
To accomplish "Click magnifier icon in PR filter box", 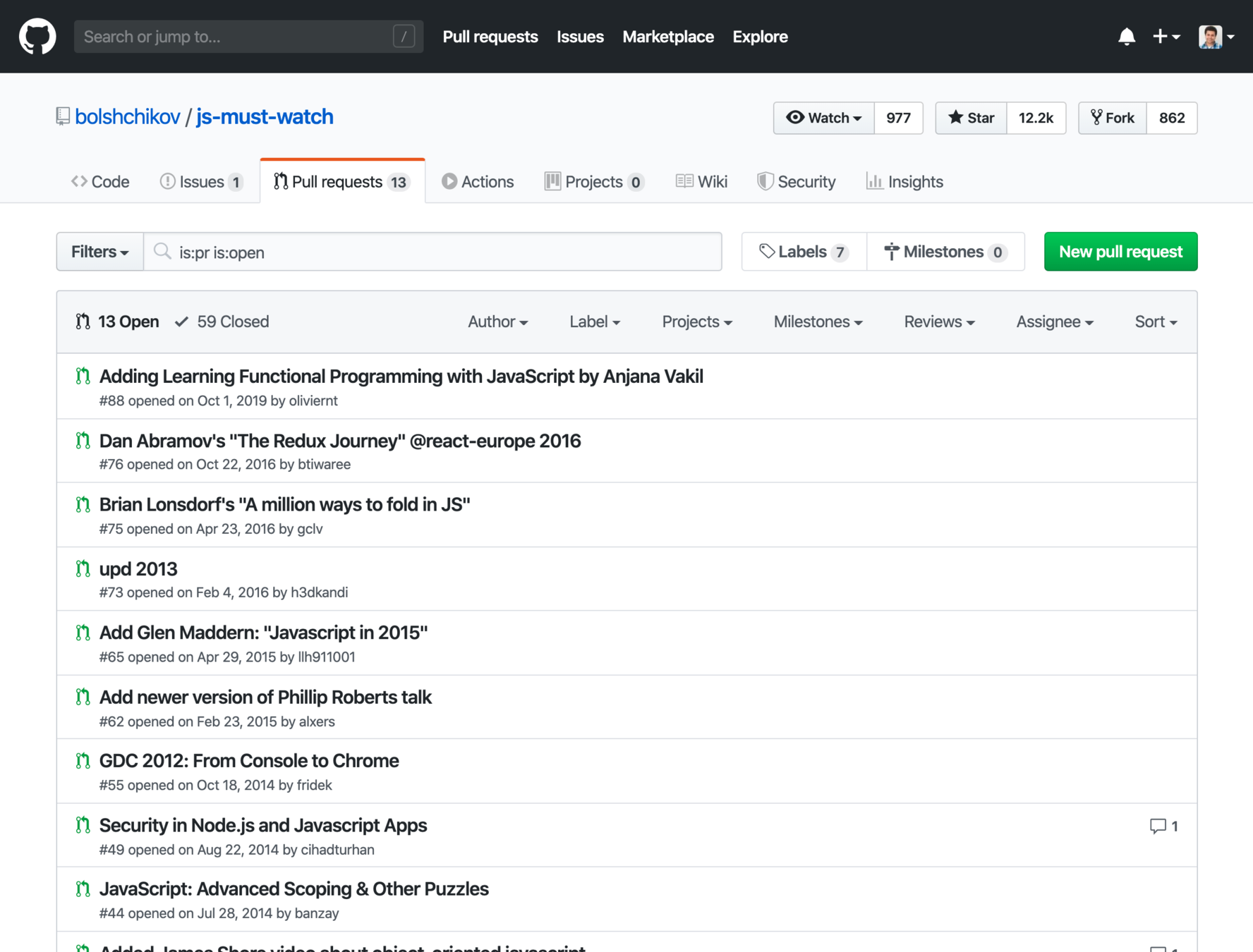I will click(x=162, y=252).
